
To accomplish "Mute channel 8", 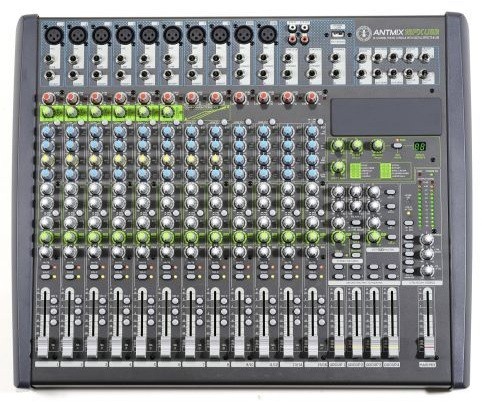I will [215, 267].
